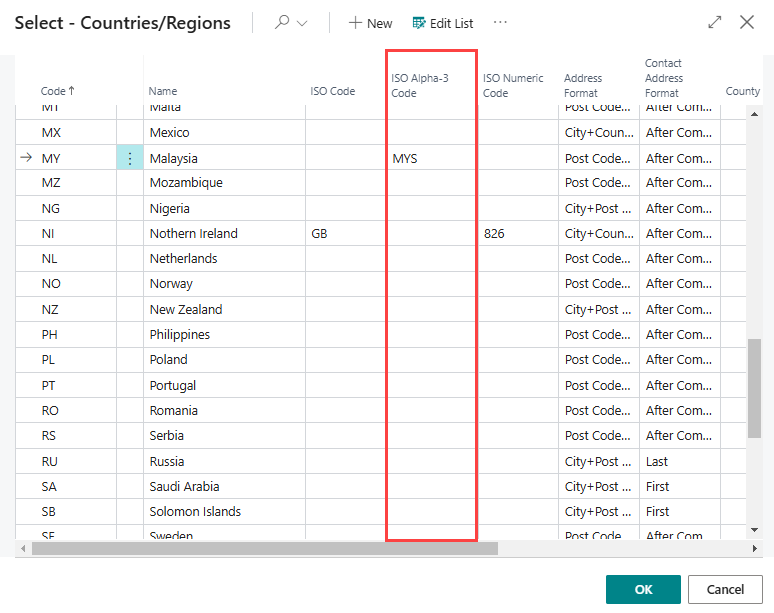The width and height of the screenshot is (774, 613).
Task: Click the New plus button
Action: pyautogui.click(x=370, y=23)
